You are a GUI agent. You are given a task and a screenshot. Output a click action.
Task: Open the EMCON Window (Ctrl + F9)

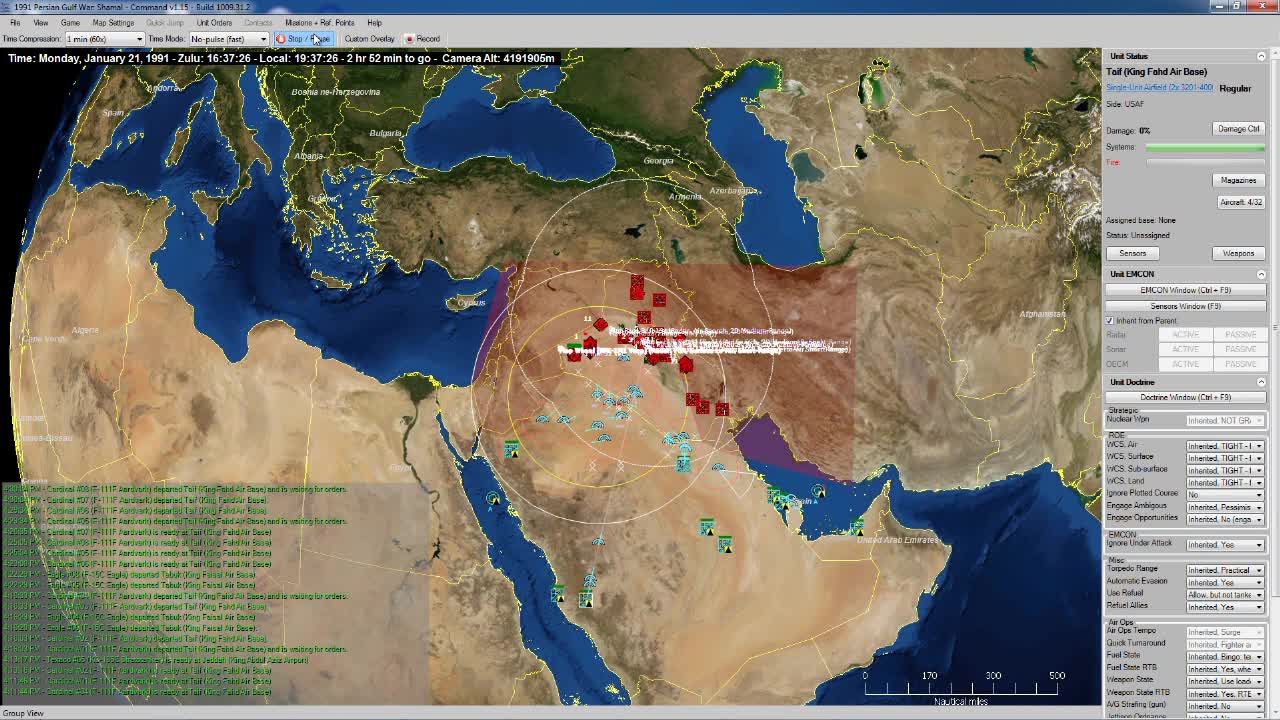(x=1185, y=290)
